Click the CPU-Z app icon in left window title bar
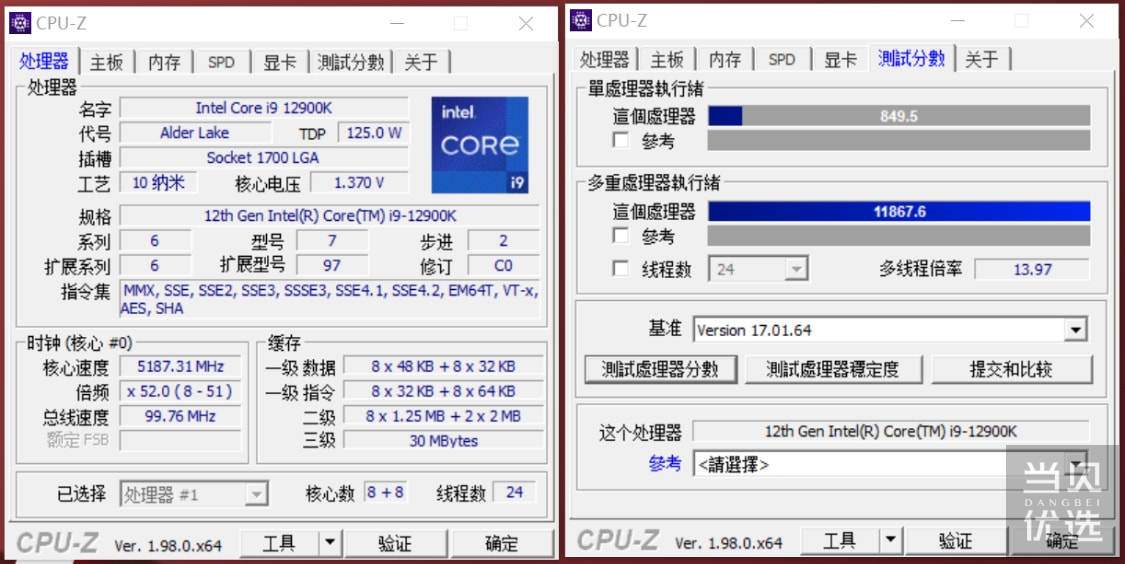 click(x=20, y=23)
